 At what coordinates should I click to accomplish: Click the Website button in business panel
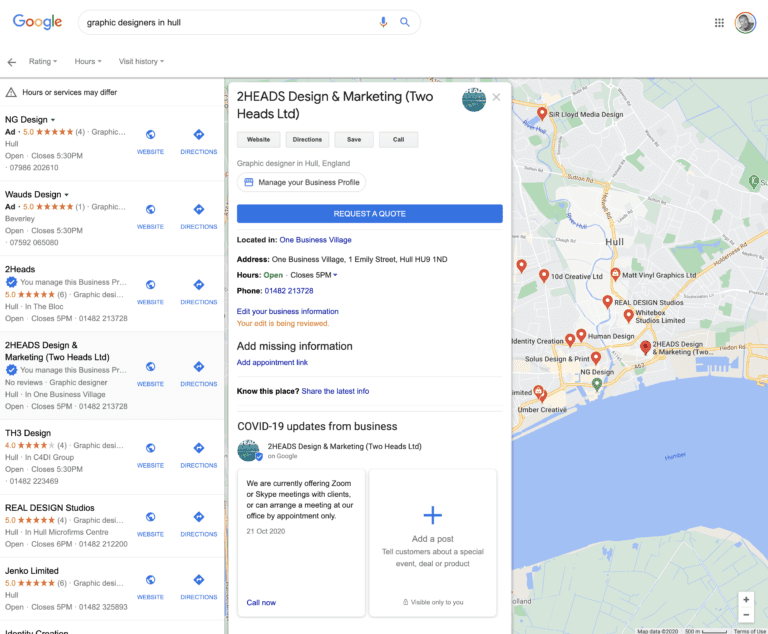click(x=259, y=140)
